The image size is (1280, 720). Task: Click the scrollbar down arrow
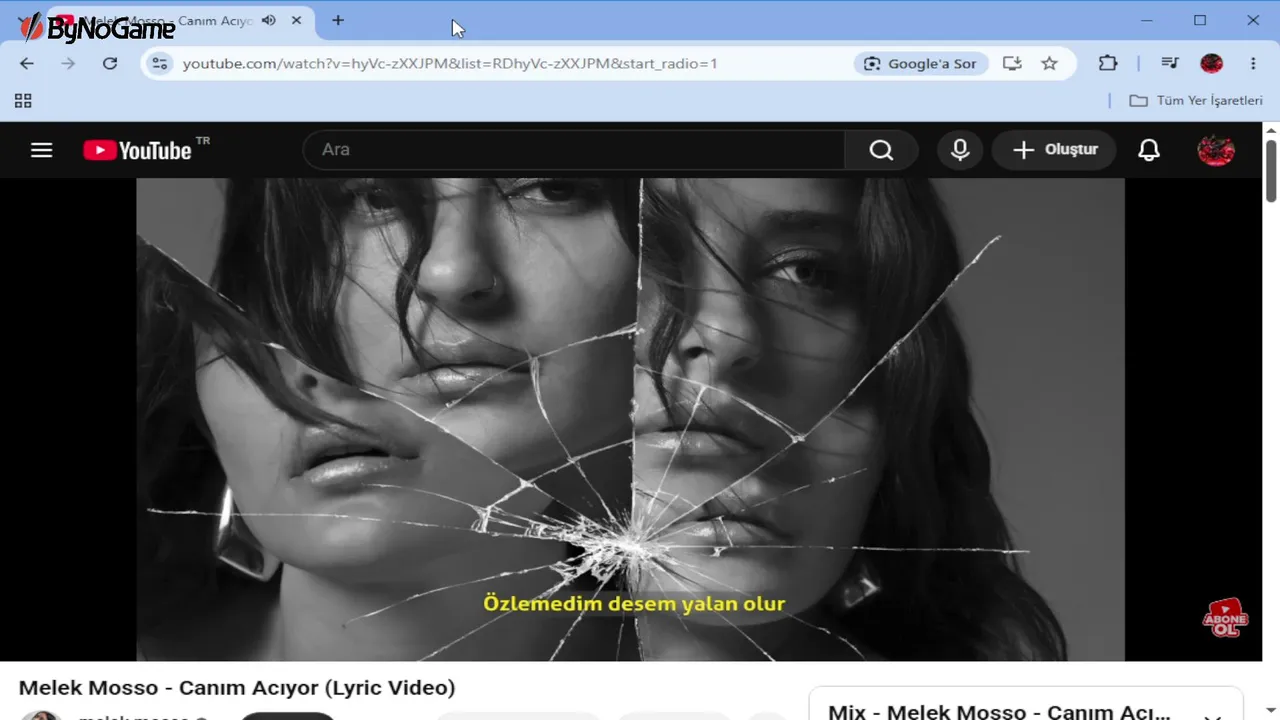(1271, 713)
